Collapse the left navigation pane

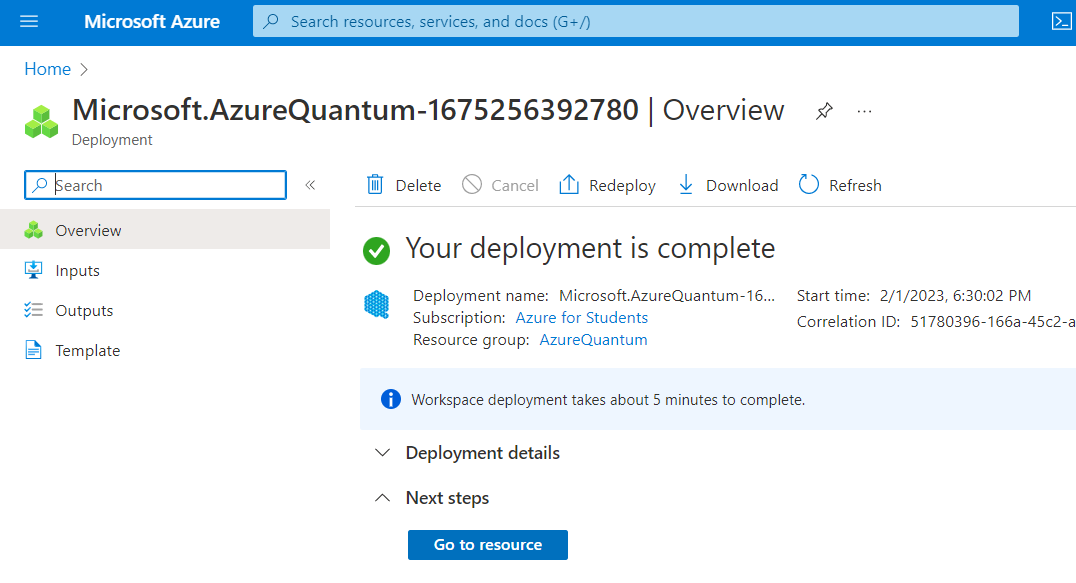pos(310,185)
